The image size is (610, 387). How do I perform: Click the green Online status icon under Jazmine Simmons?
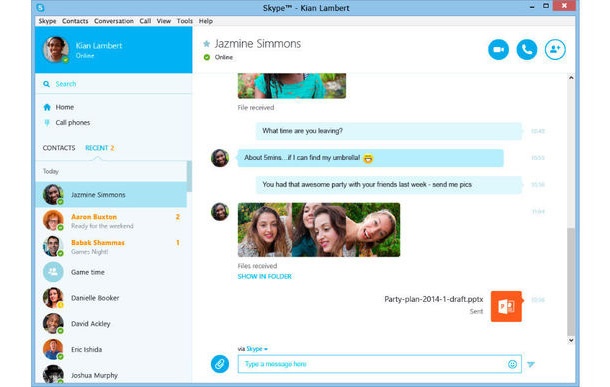(207, 57)
